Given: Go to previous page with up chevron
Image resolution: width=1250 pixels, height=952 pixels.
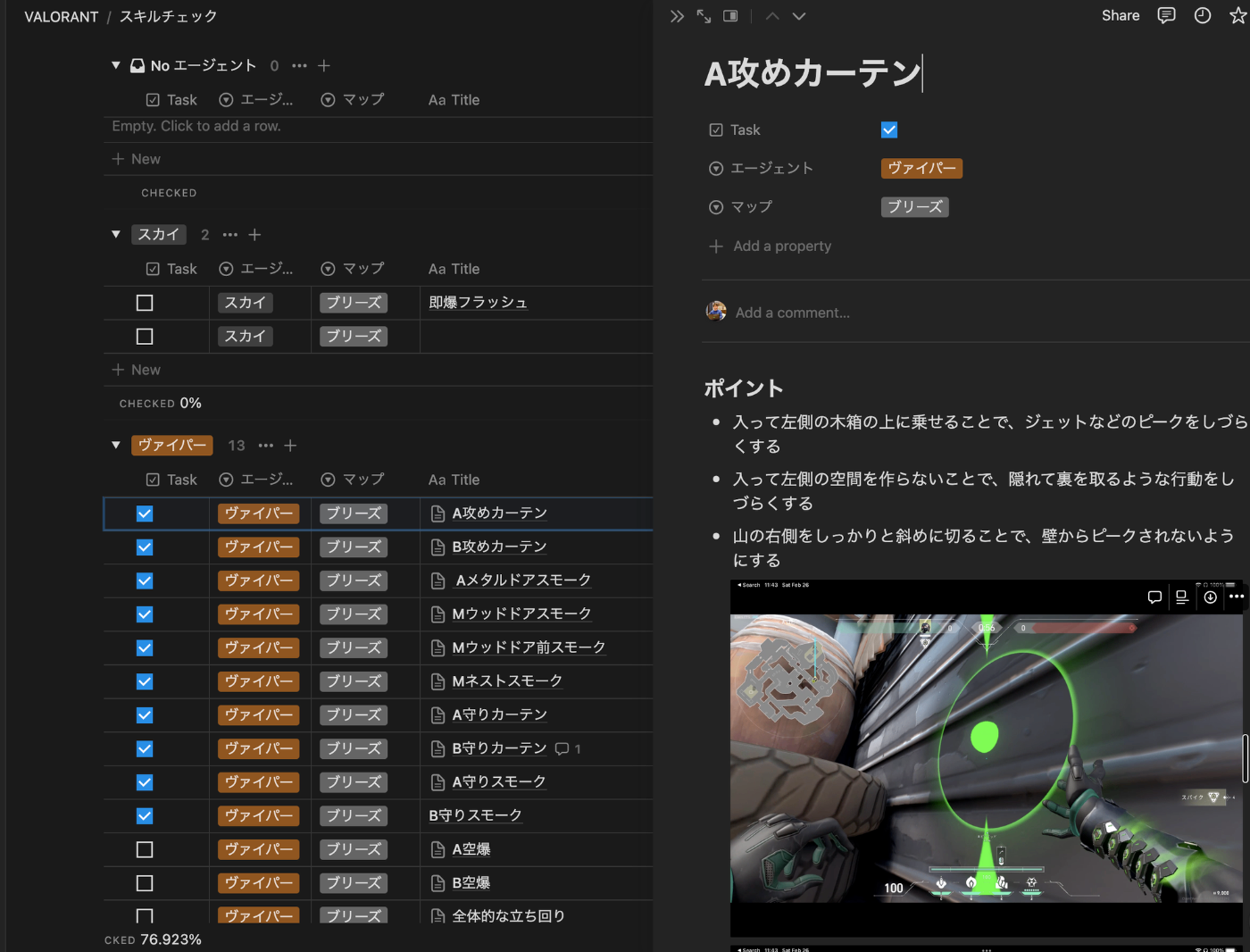Looking at the screenshot, I should (x=772, y=16).
